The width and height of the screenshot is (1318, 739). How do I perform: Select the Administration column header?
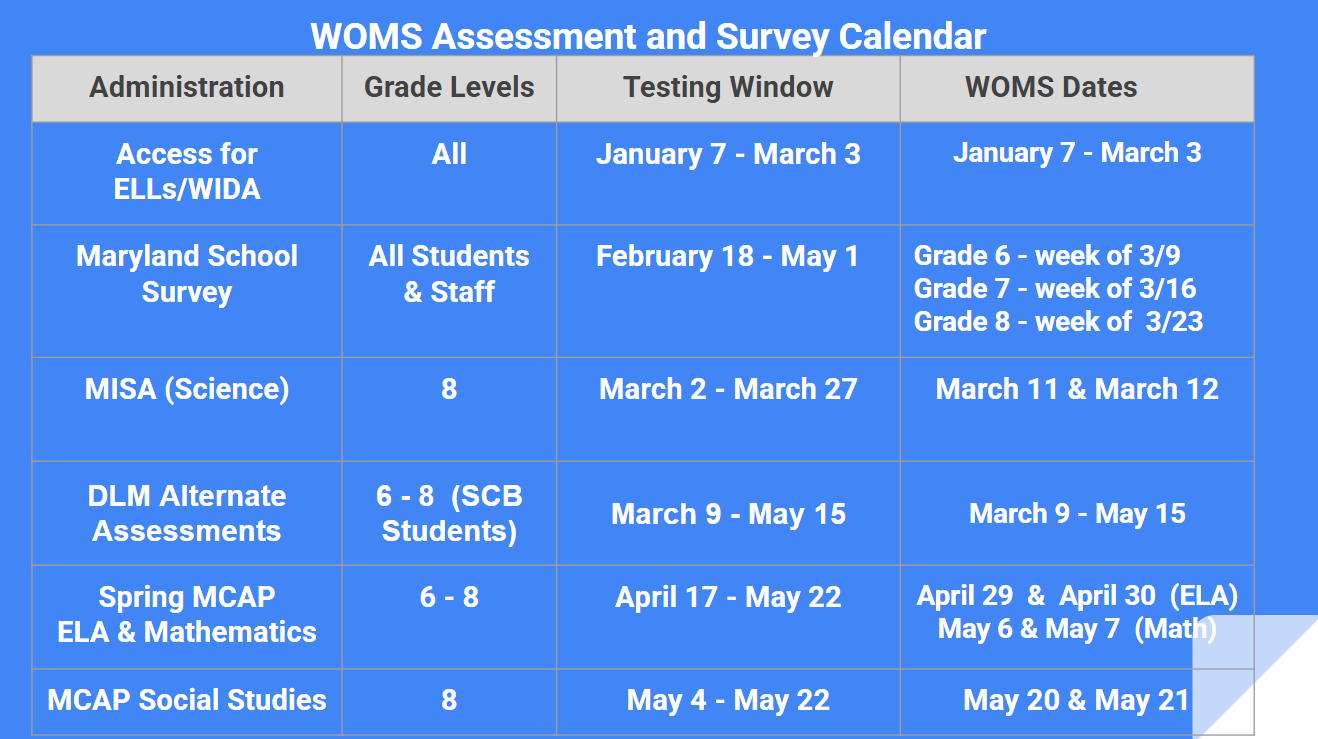(x=187, y=88)
